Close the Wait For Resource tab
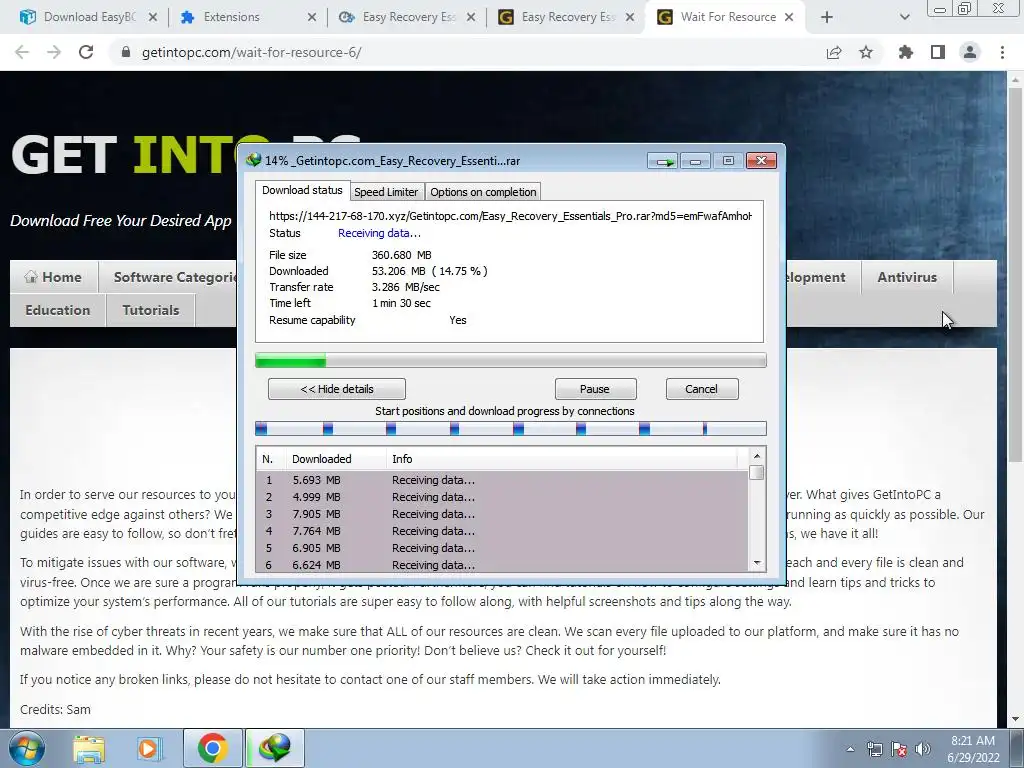1024x768 pixels. [x=789, y=18]
